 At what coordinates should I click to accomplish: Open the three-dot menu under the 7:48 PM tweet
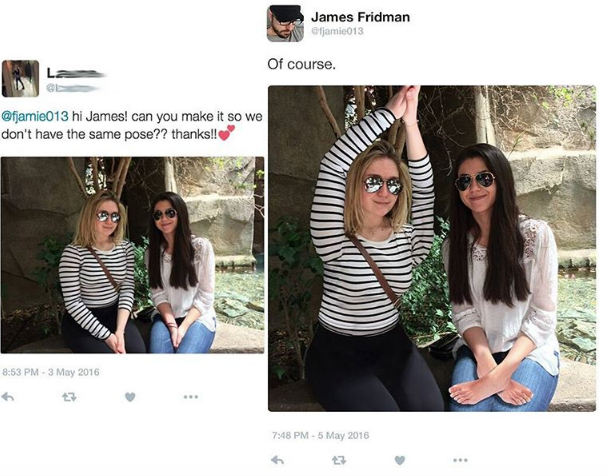[460, 459]
